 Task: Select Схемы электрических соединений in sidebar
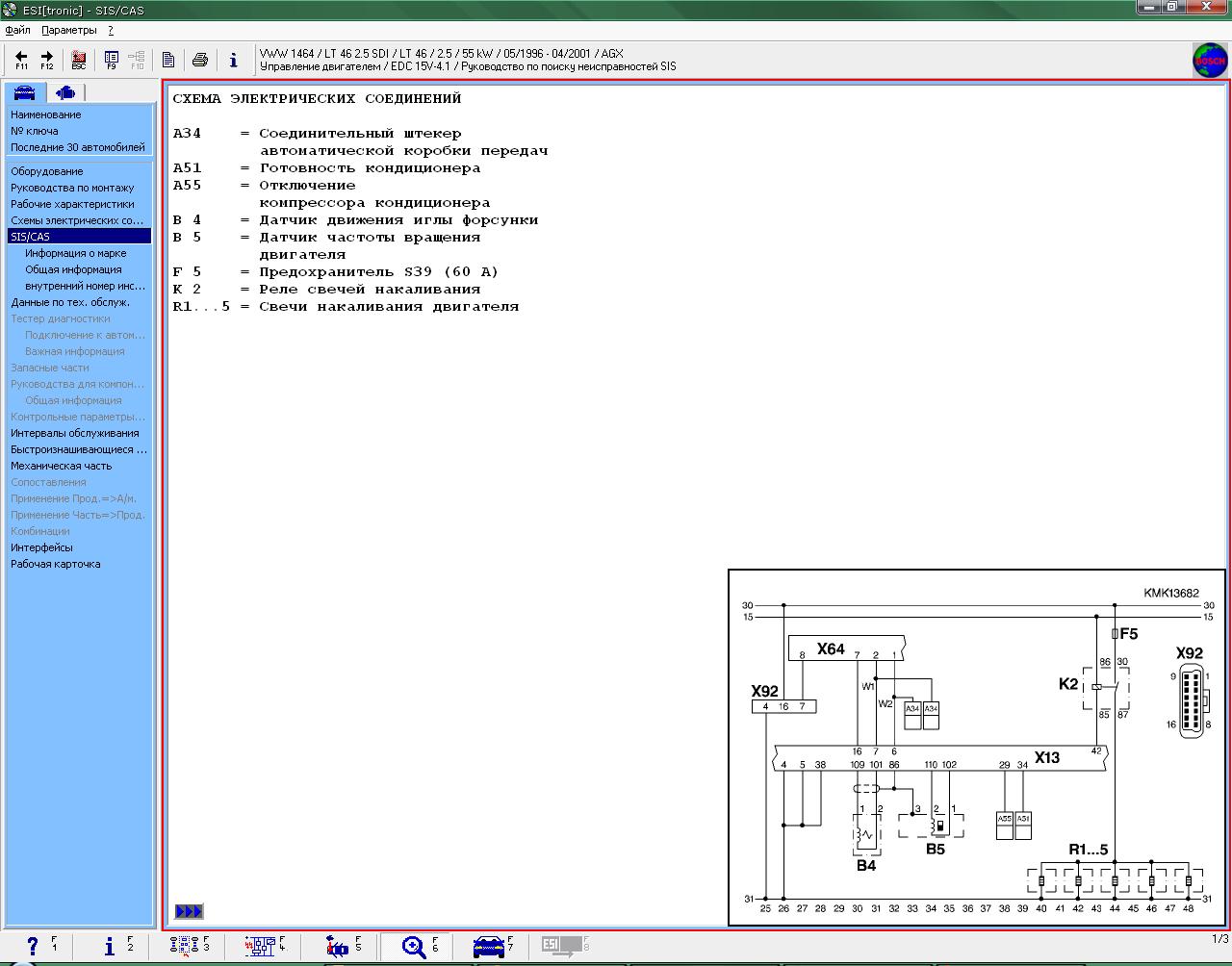(x=77, y=220)
